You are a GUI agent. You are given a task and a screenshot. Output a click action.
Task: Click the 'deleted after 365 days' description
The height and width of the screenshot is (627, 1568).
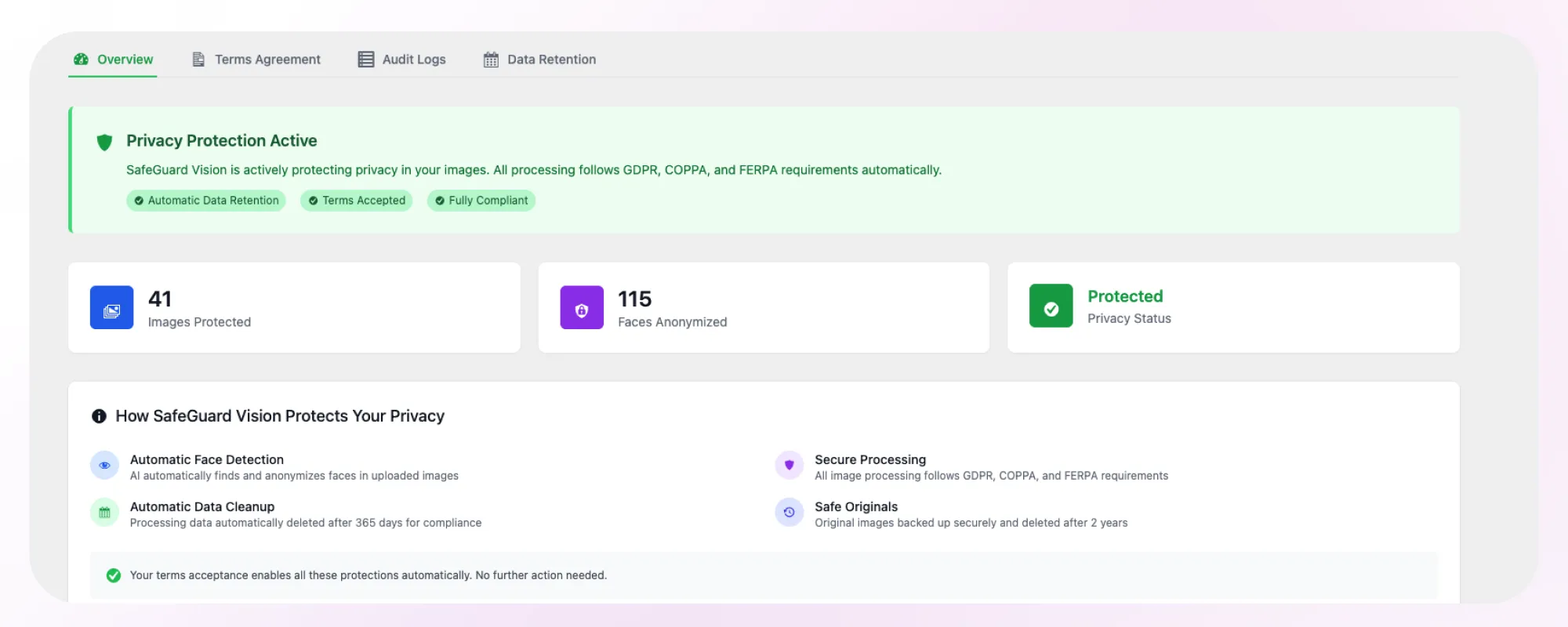point(306,523)
